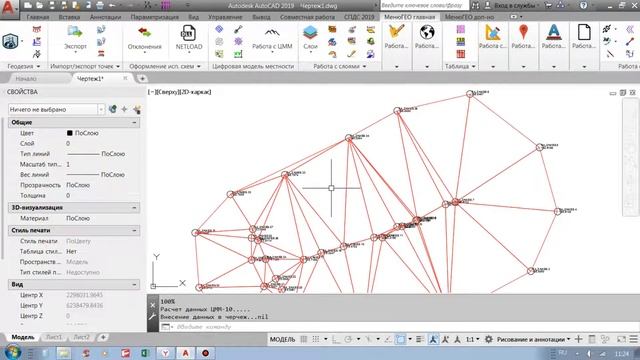The image size is (640, 360).
Task: Click the Слои layers stack icon
Action: (310, 33)
